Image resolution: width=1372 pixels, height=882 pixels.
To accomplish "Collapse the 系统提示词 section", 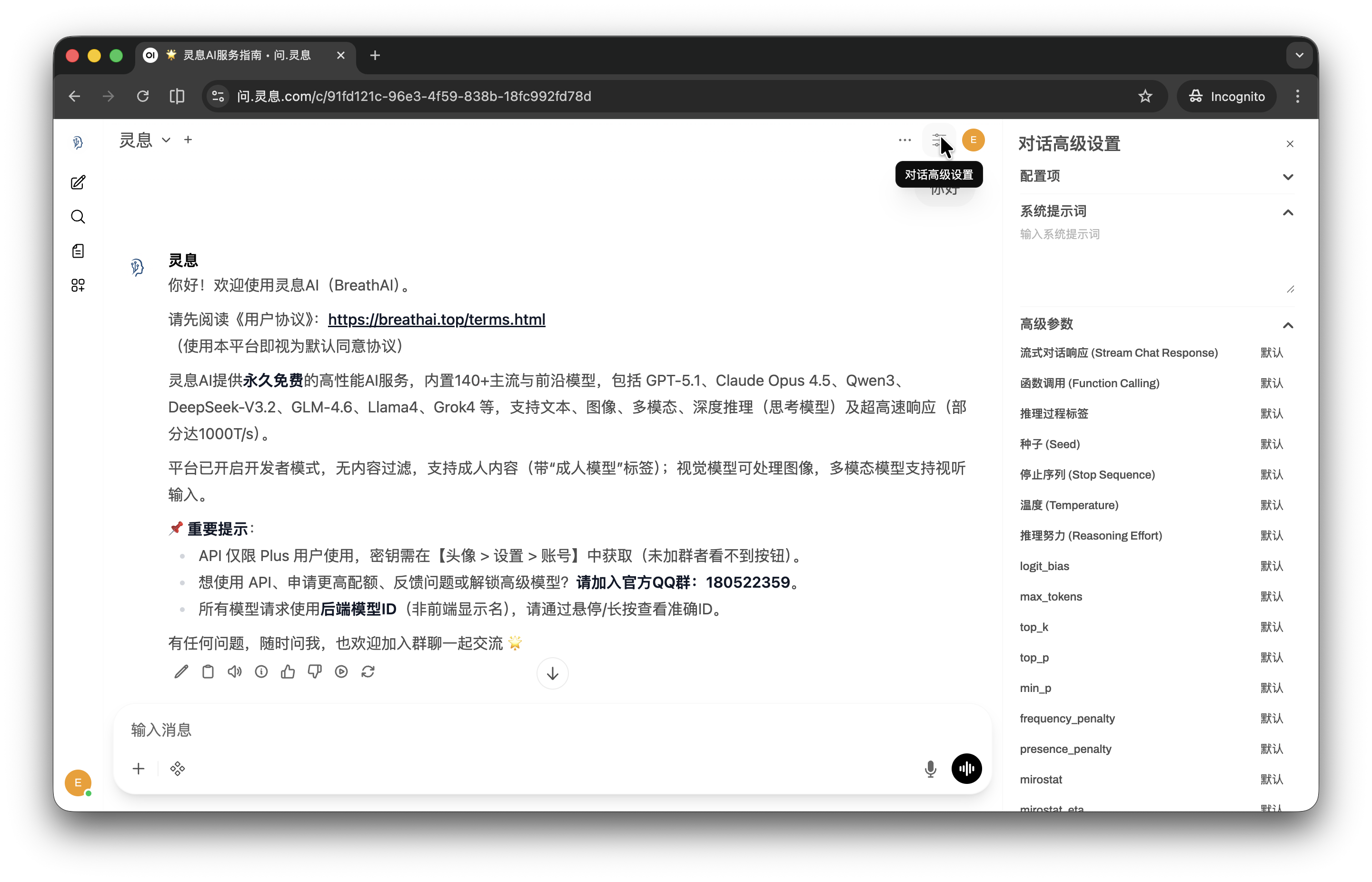I will [1288, 212].
